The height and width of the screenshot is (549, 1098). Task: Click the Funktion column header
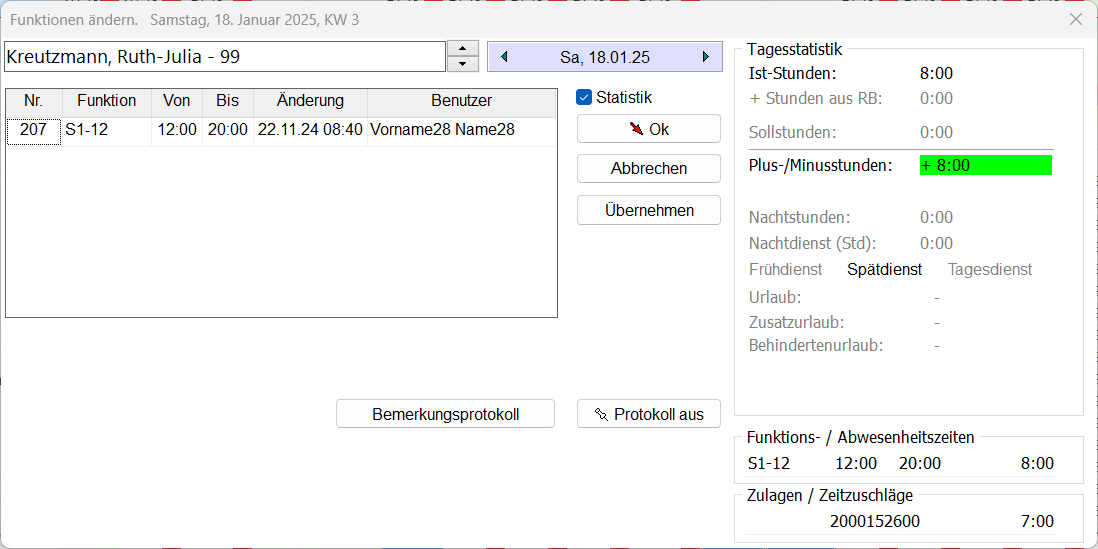tap(106, 101)
